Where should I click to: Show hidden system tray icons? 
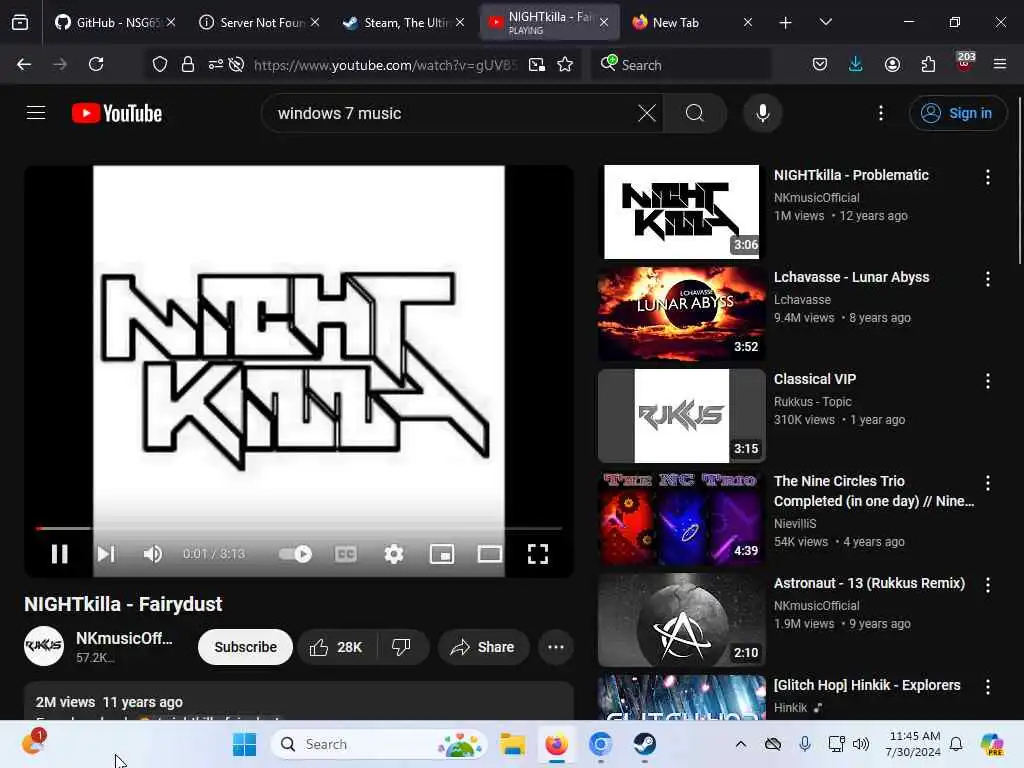741,744
